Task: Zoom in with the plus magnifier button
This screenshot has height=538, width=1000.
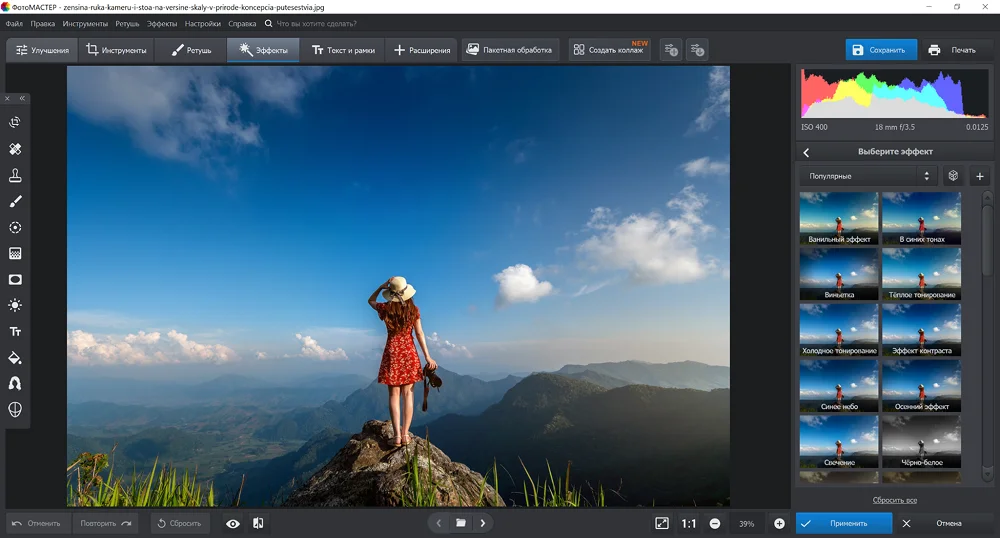Action: 779,523
